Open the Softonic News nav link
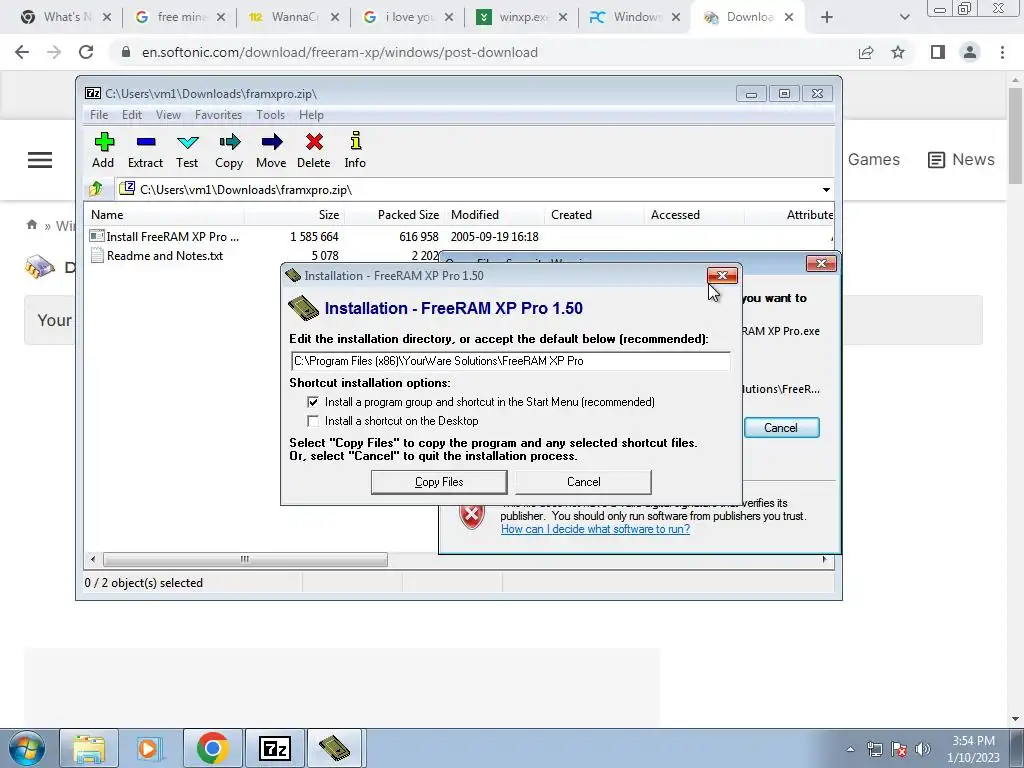Image resolution: width=1024 pixels, height=768 pixels. pos(961,159)
